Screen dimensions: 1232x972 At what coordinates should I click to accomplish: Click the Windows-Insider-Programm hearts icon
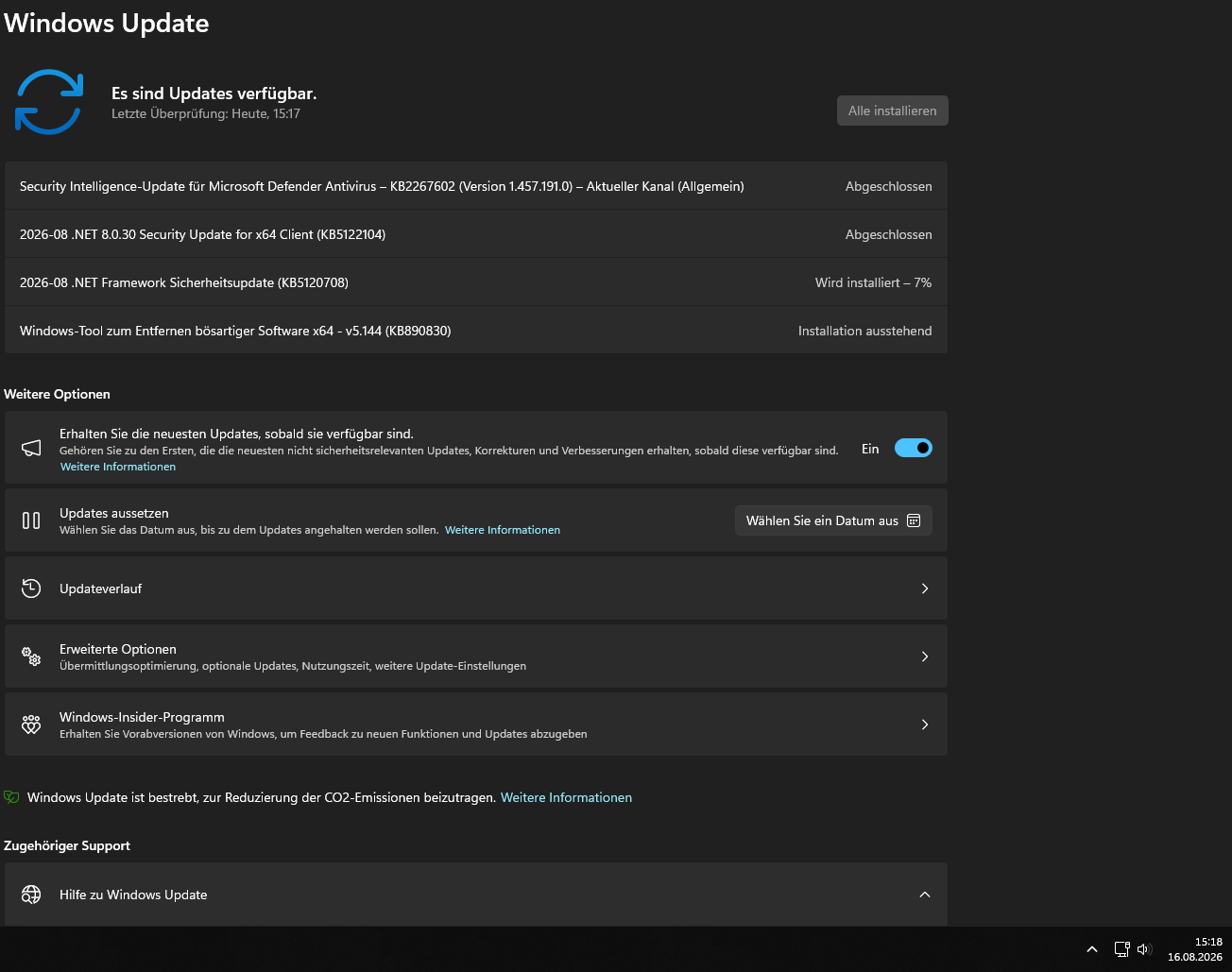31,725
